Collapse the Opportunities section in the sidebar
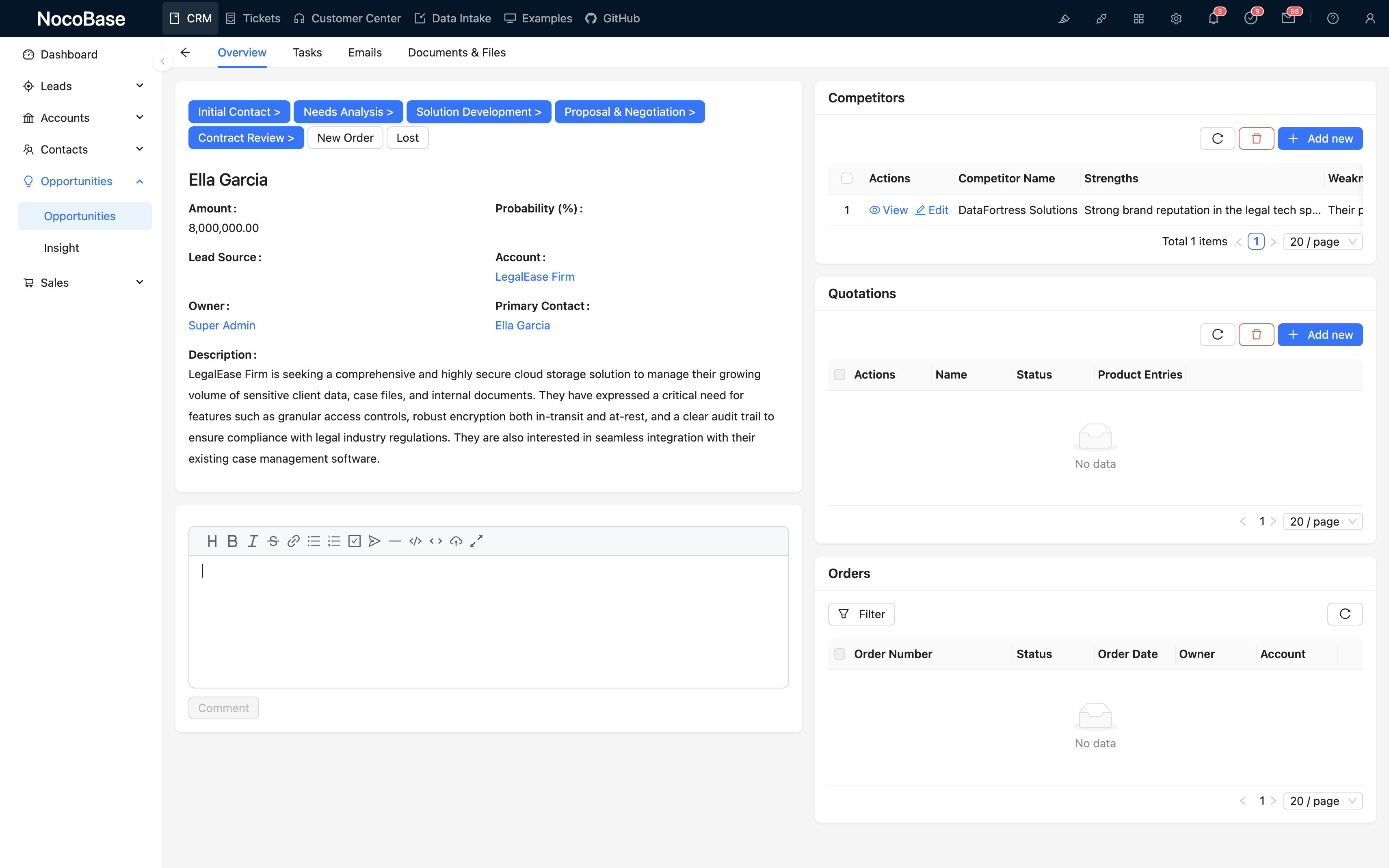 (139, 181)
